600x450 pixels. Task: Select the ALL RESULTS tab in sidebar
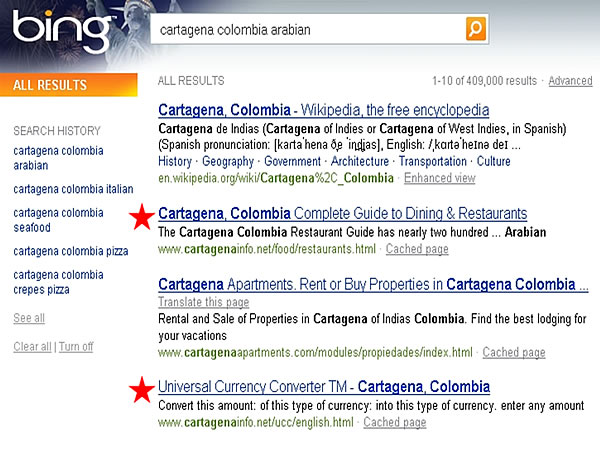50,86
